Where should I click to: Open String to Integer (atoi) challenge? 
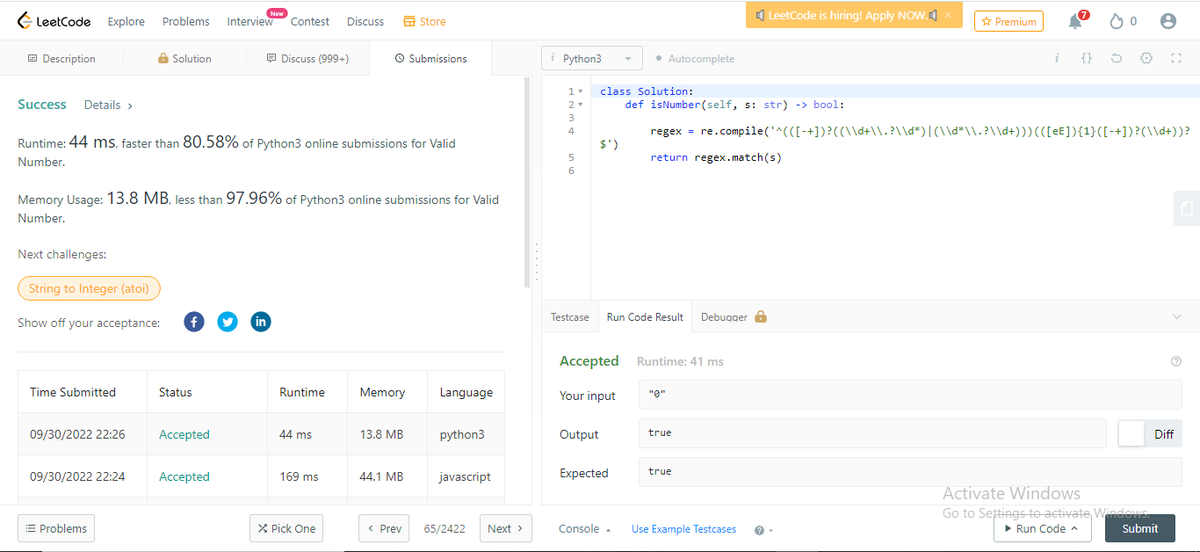[89, 289]
